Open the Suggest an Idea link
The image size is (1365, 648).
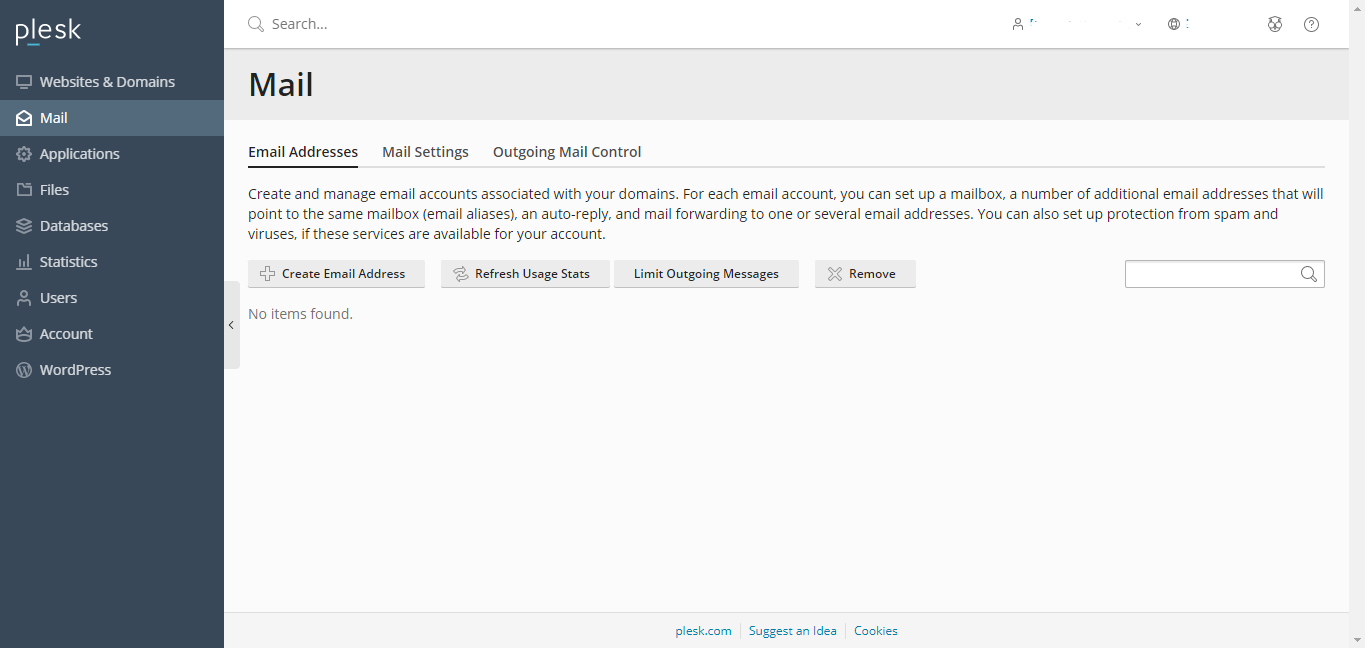(x=792, y=631)
